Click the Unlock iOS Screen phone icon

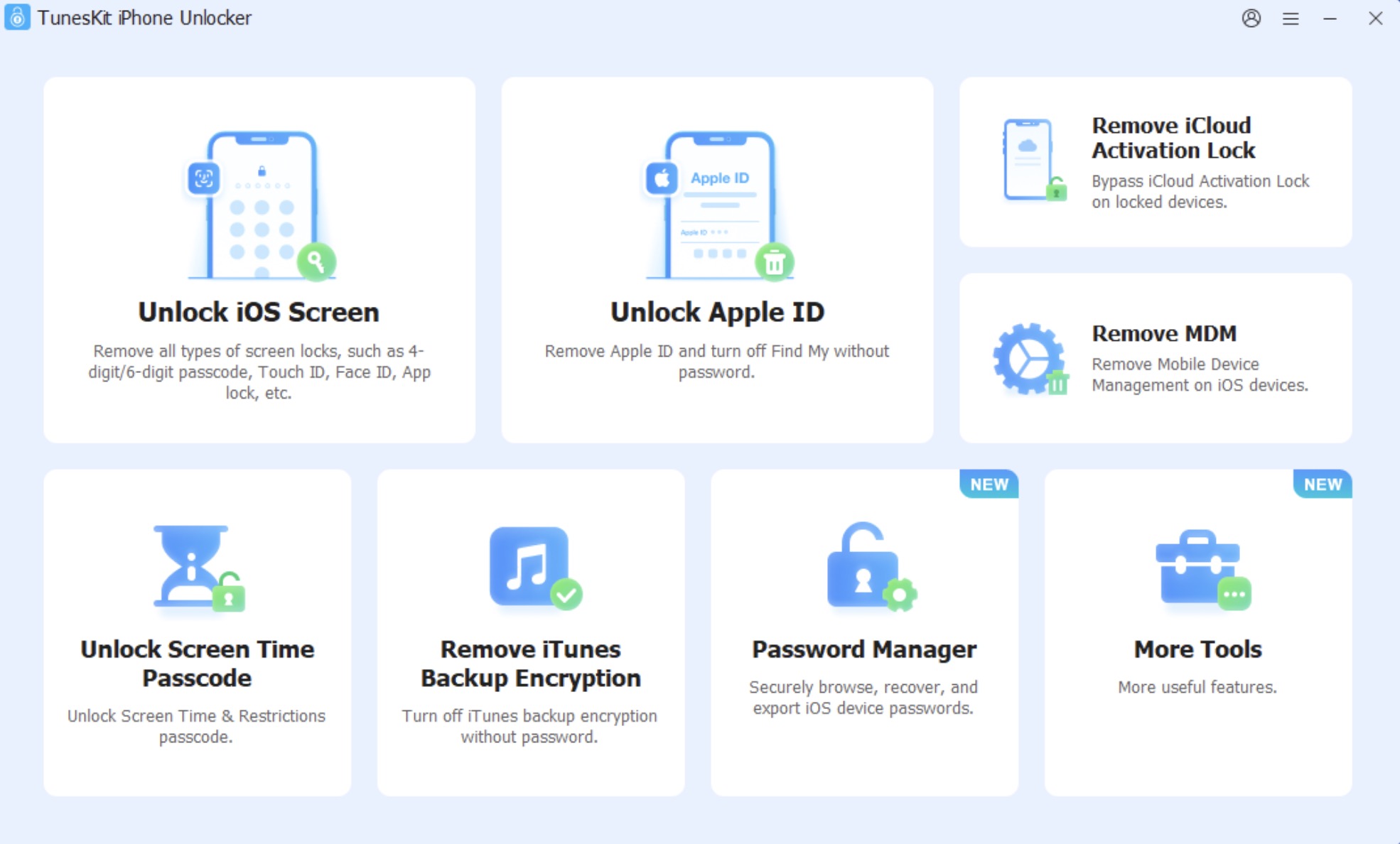pos(260,205)
